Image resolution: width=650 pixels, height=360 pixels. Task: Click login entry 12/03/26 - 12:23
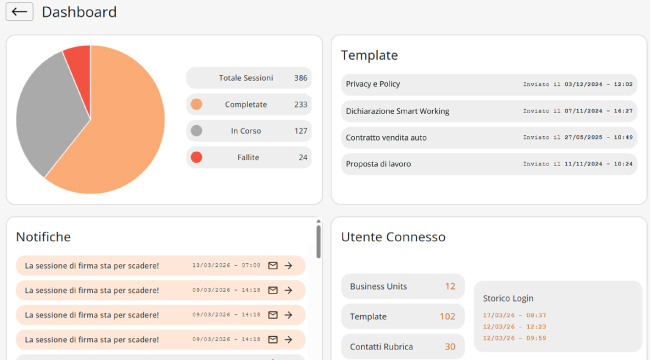[x=514, y=327]
